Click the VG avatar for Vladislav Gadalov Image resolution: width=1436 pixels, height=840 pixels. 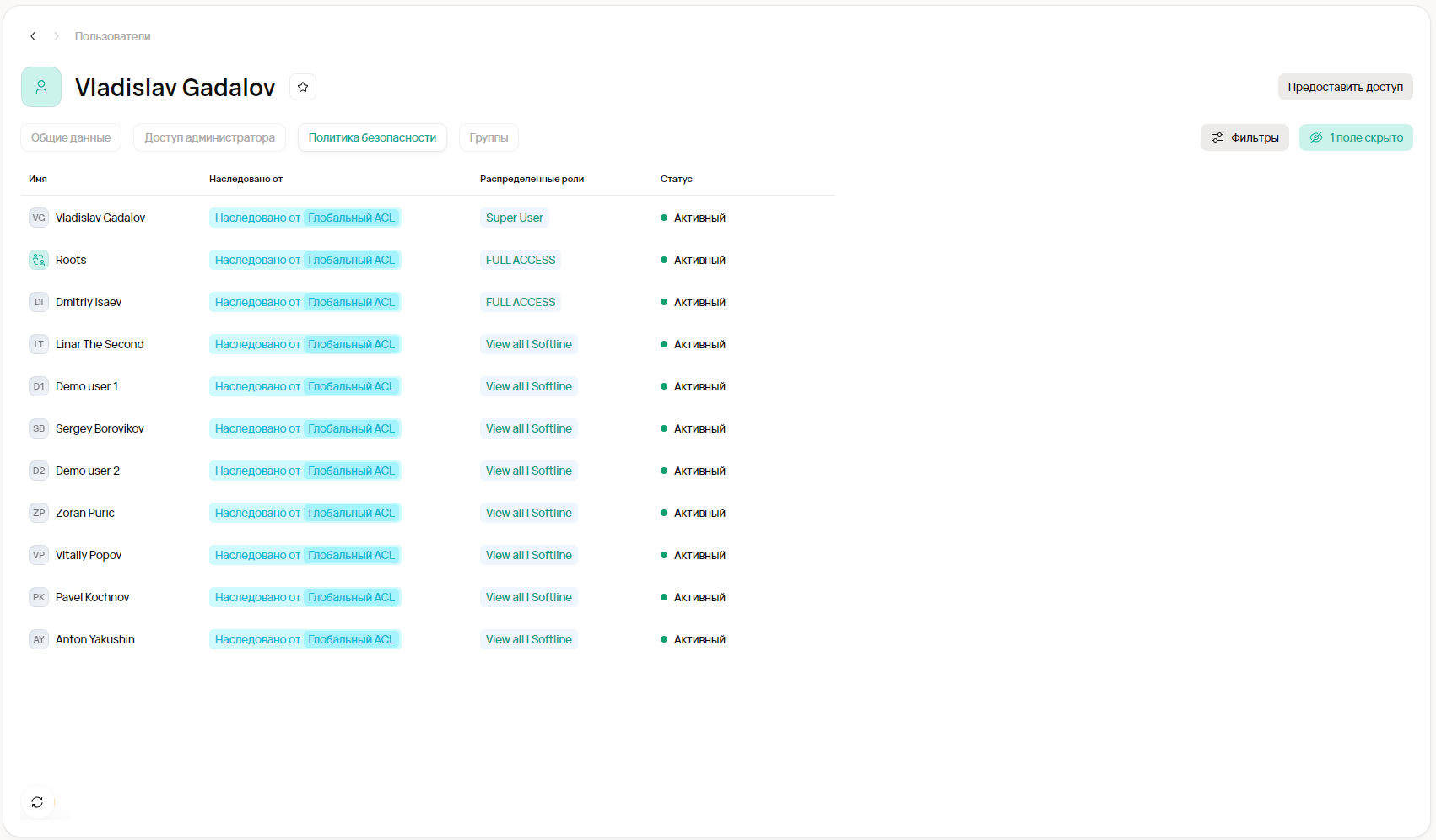point(39,218)
